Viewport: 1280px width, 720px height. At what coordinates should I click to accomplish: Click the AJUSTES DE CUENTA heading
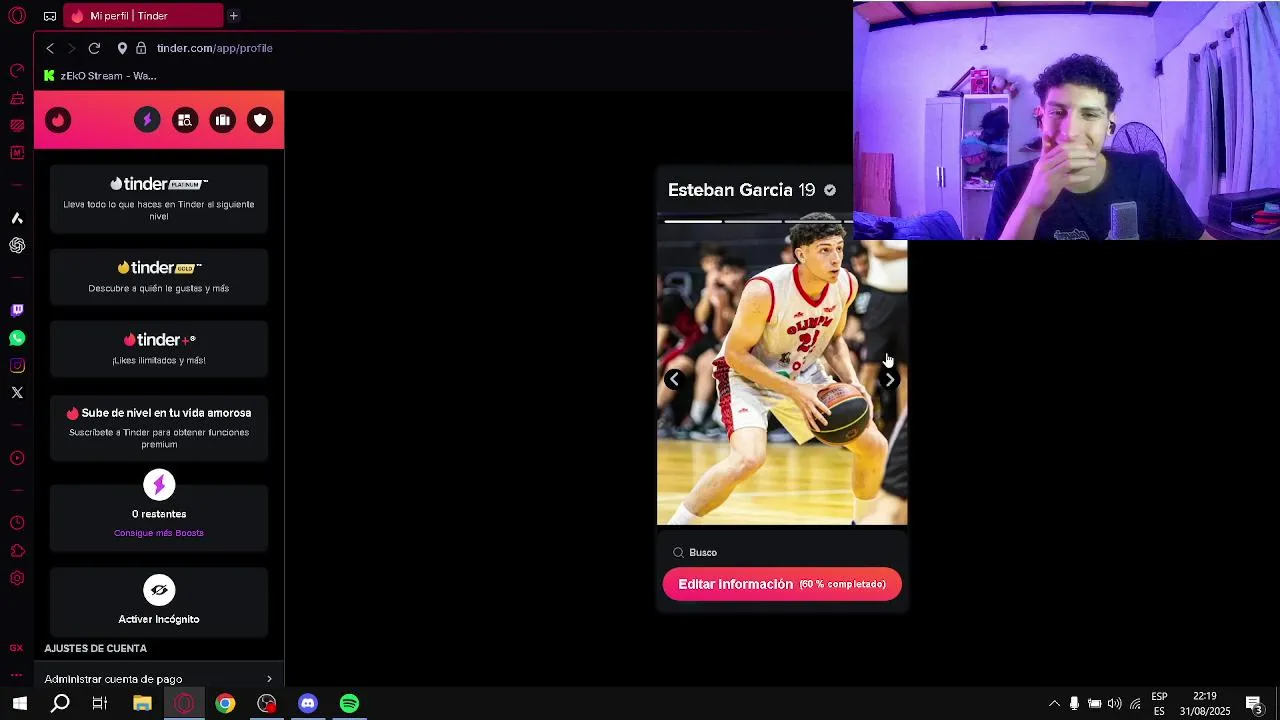click(96, 648)
